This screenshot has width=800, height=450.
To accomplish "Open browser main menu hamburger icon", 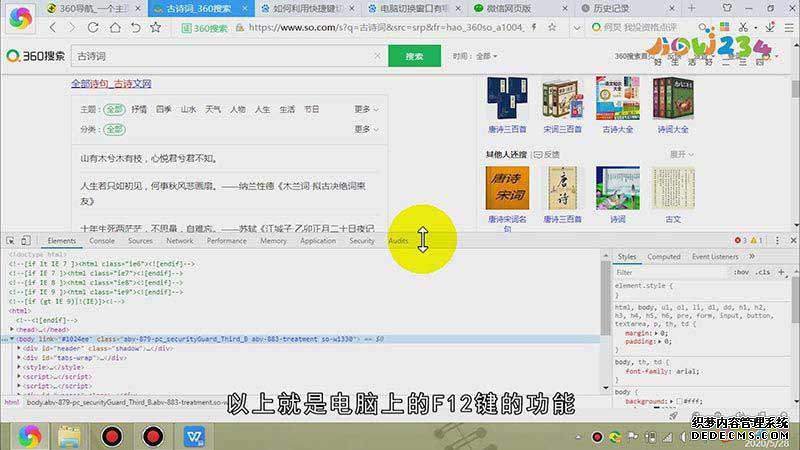I will pyautogui.click(x=789, y=27).
